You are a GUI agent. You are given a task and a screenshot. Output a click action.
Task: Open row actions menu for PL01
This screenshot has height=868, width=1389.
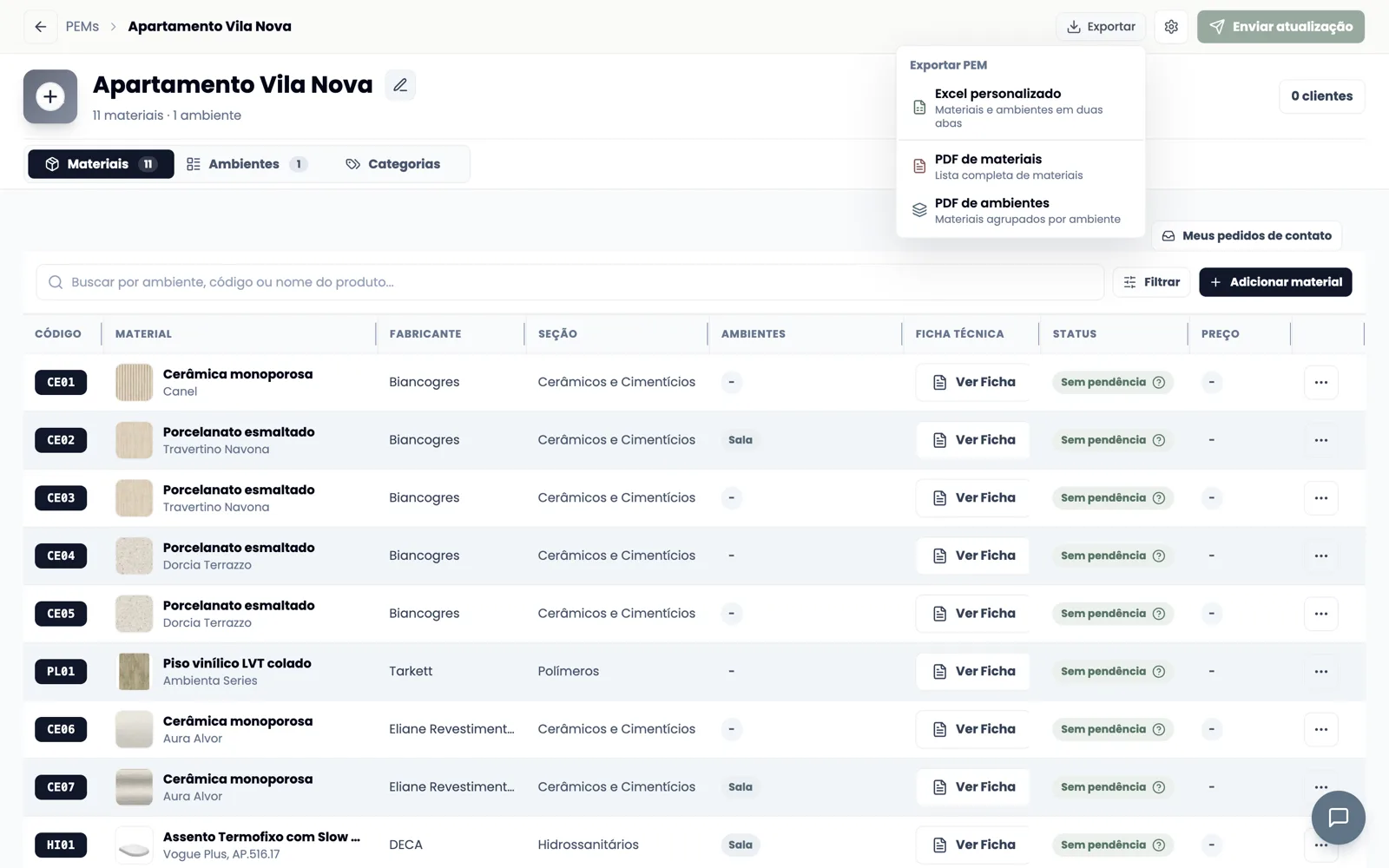click(1320, 672)
